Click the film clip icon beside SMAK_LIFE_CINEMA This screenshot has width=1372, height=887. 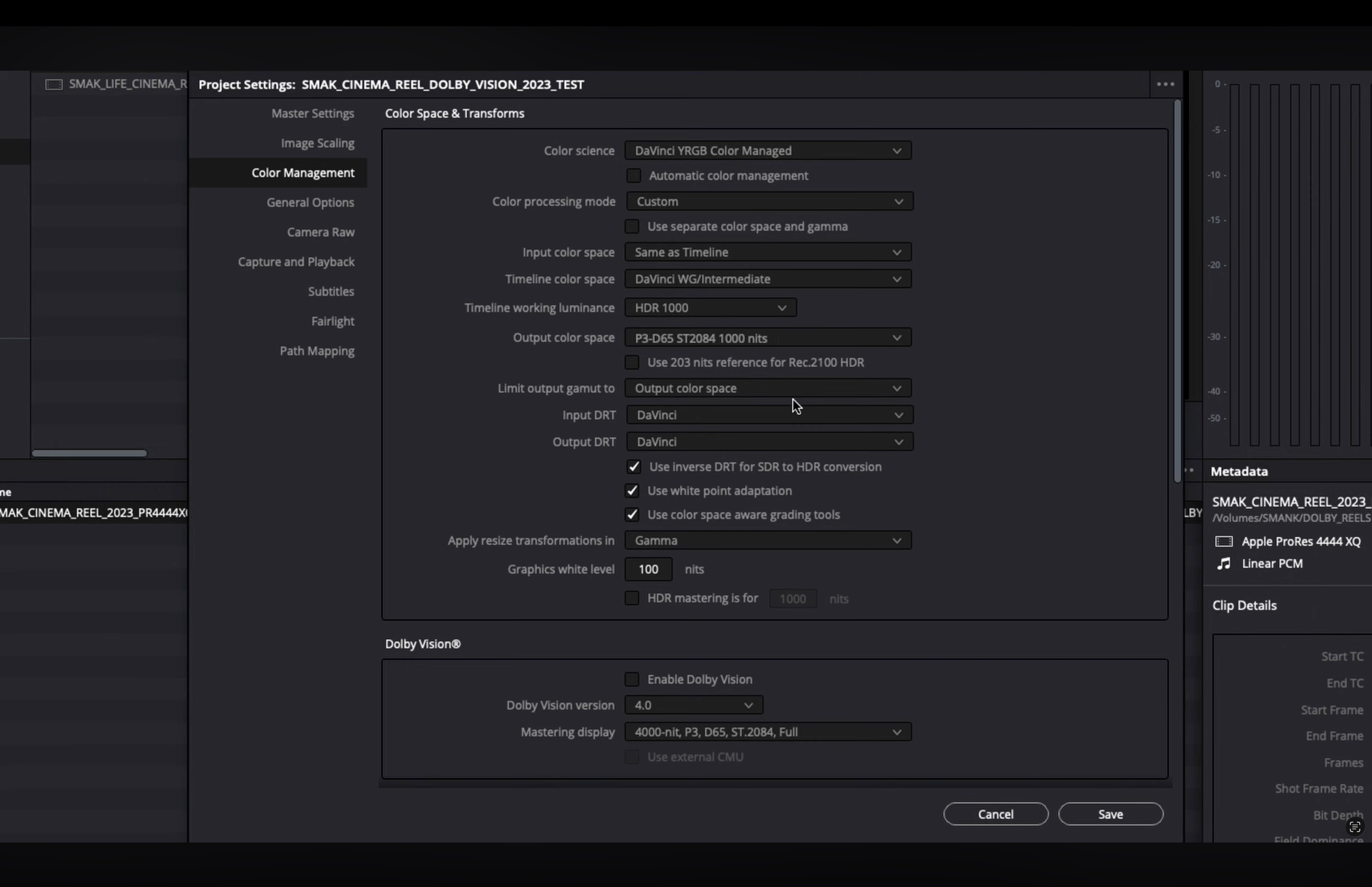(x=54, y=84)
